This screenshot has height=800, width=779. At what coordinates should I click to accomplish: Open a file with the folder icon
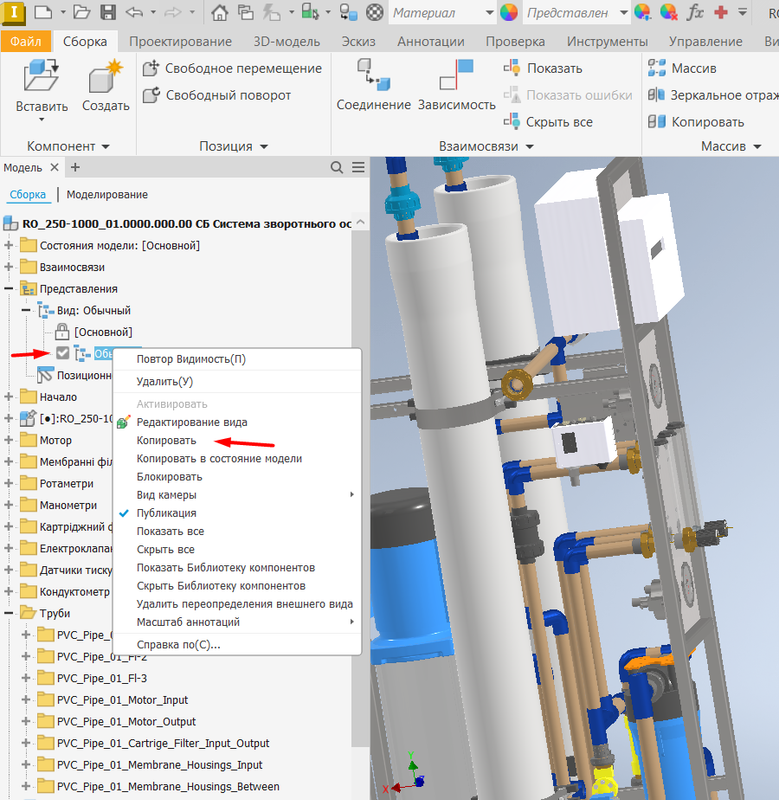click(82, 12)
